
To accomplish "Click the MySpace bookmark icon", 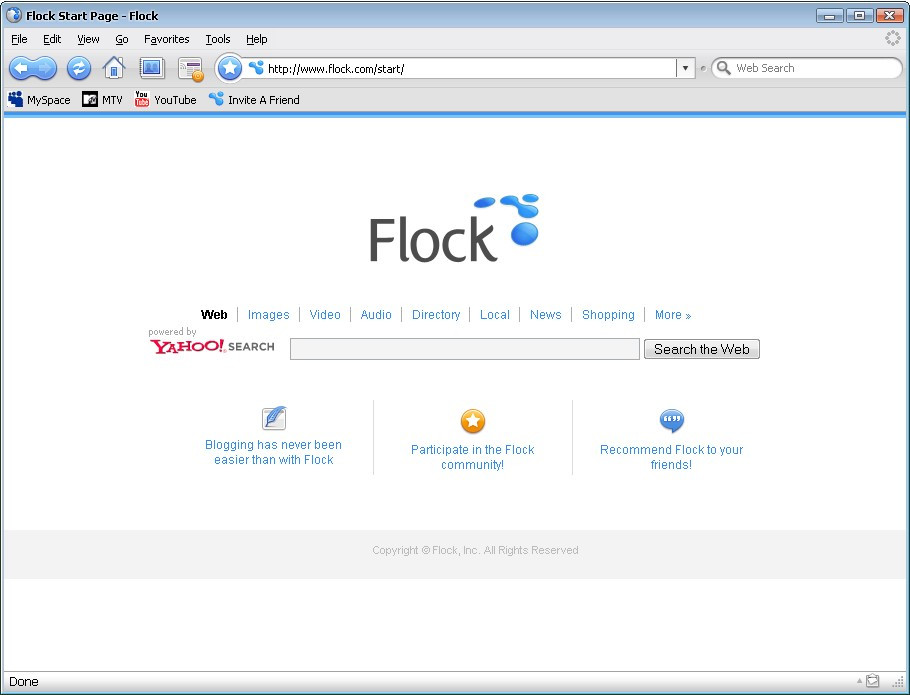I will [x=16, y=99].
